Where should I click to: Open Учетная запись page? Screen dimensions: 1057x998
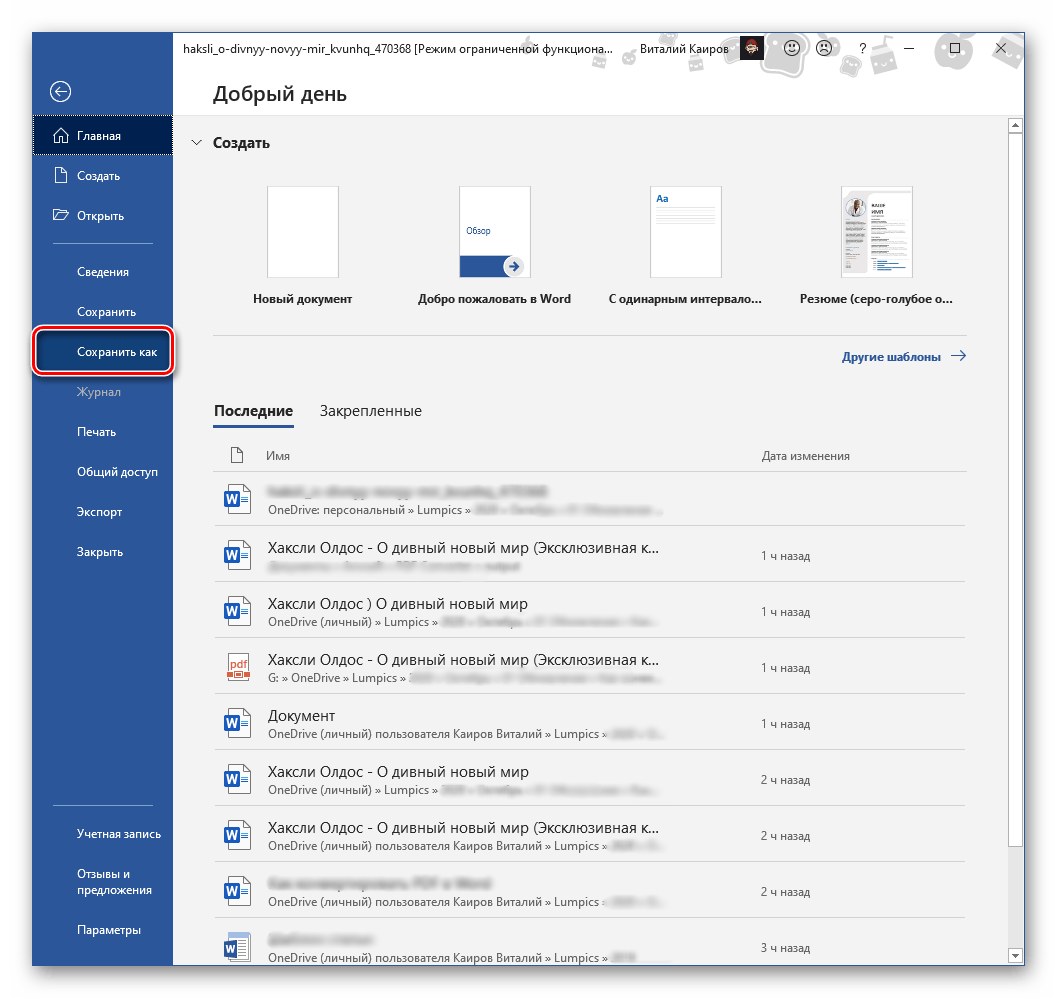(x=102, y=833)
